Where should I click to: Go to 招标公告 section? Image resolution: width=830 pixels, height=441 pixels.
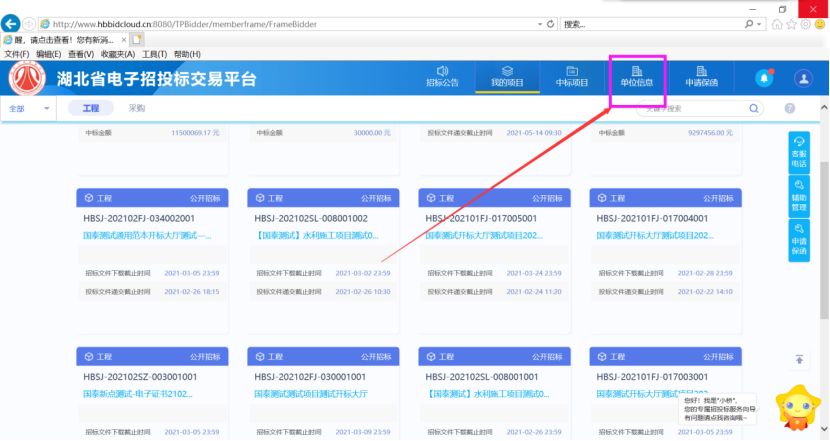tap(442, 76)
